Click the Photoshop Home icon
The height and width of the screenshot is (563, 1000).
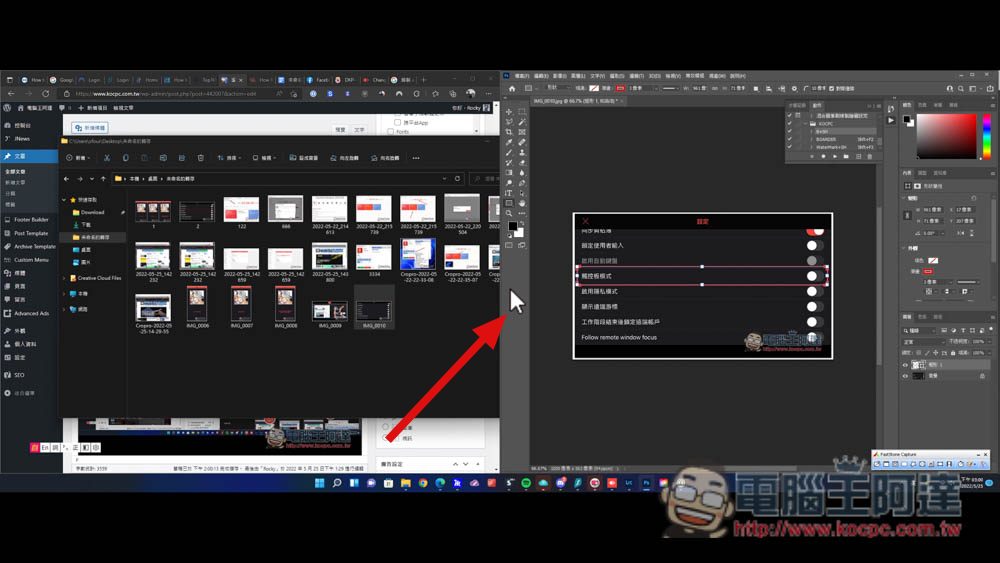511,88
